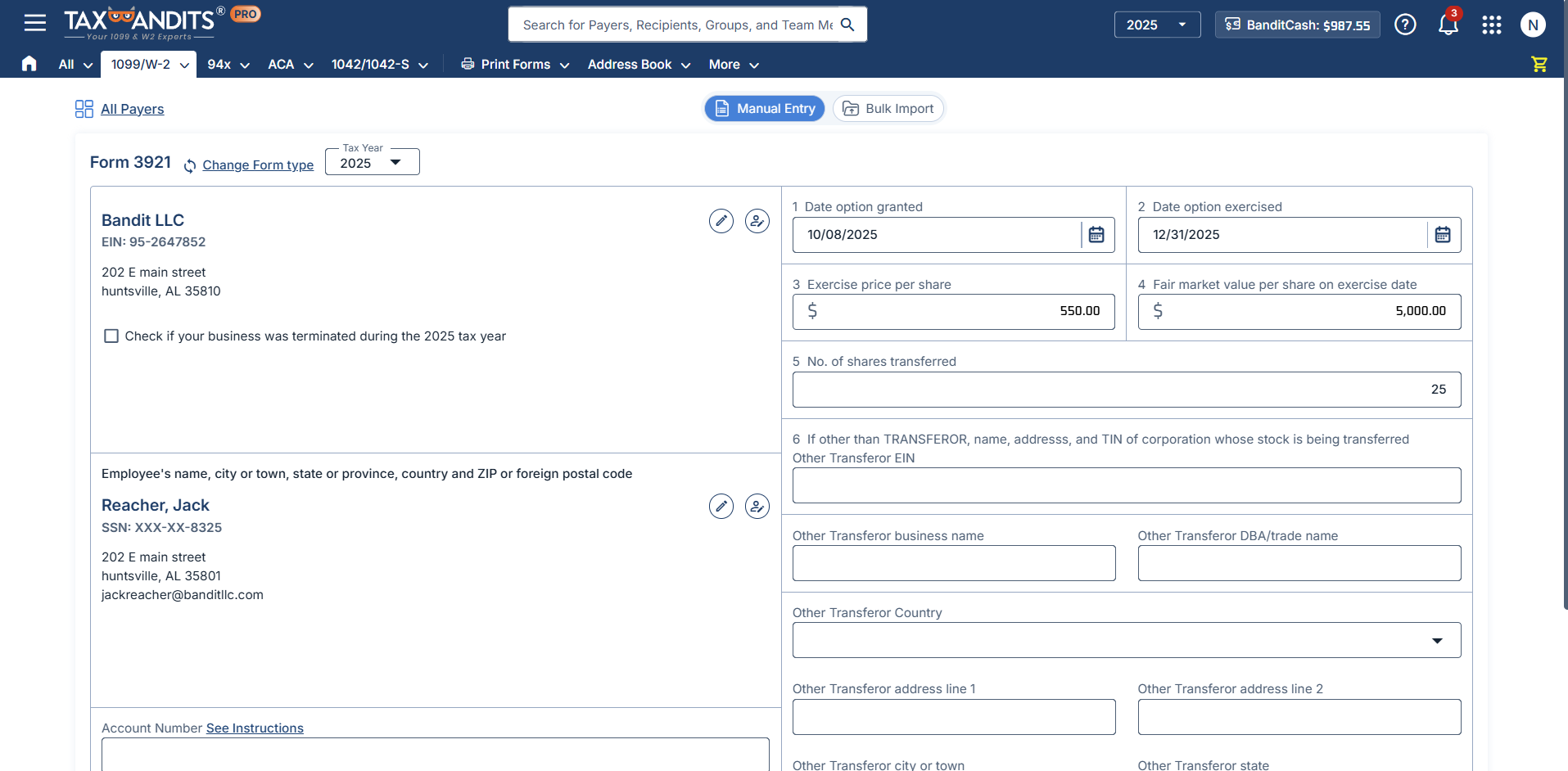Open the hamburger main menu

point(34,23)
